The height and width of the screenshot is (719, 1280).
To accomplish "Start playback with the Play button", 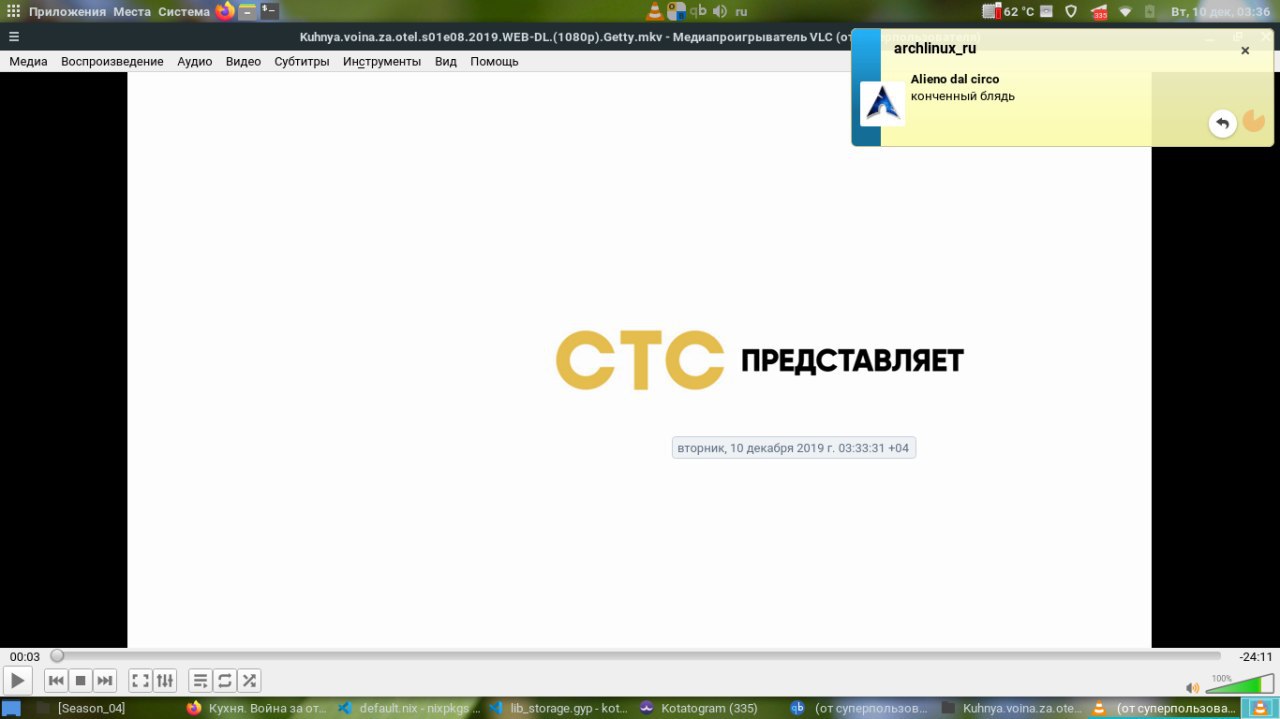I will click(17, 681).
